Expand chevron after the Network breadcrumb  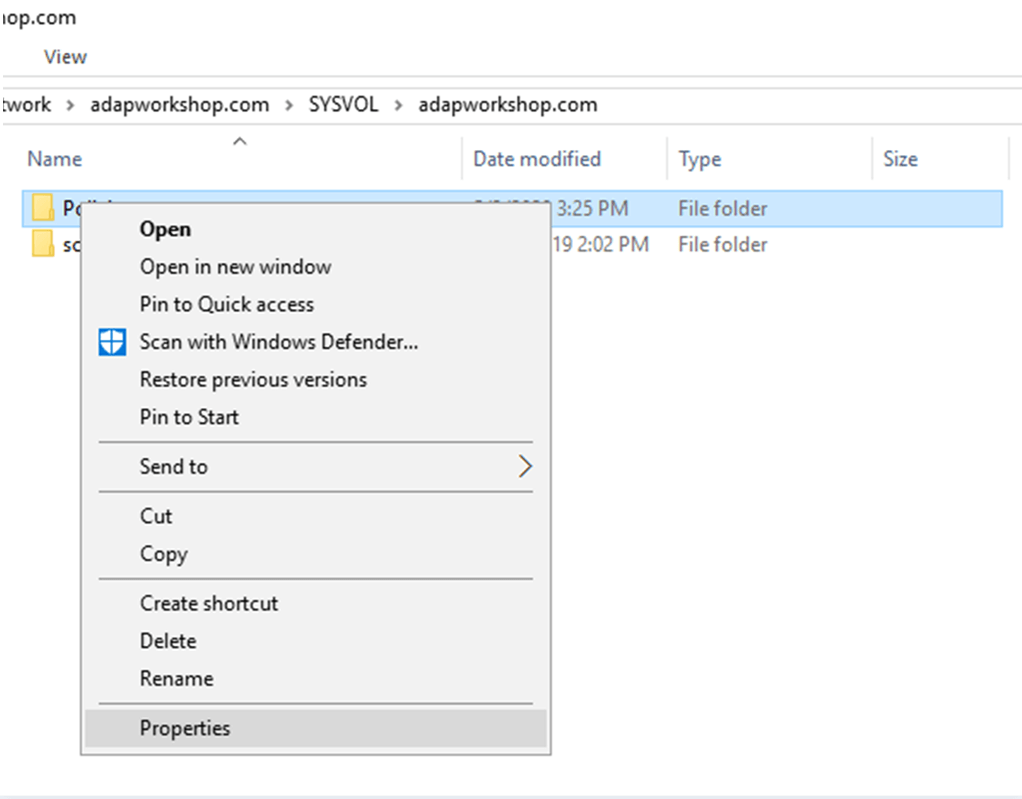[70, 105]
